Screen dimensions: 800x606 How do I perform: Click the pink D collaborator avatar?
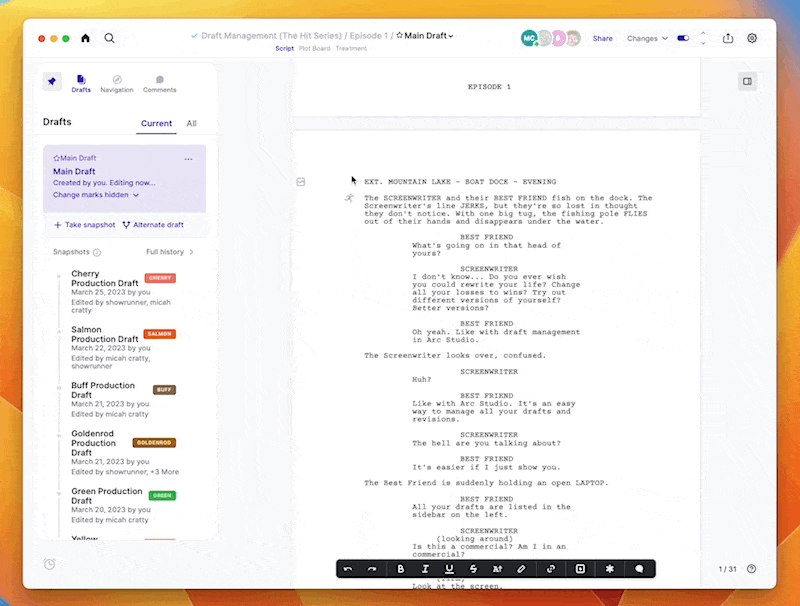point(559,38)
